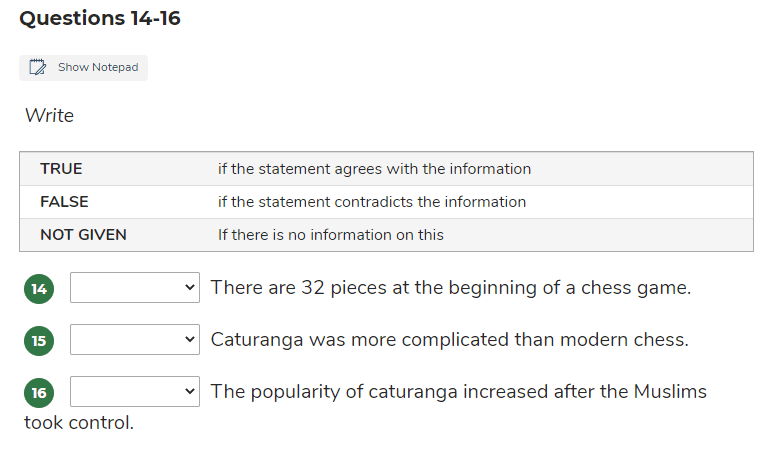
Task: Click "If there is no information on this"
Action: tap(331, 235)
